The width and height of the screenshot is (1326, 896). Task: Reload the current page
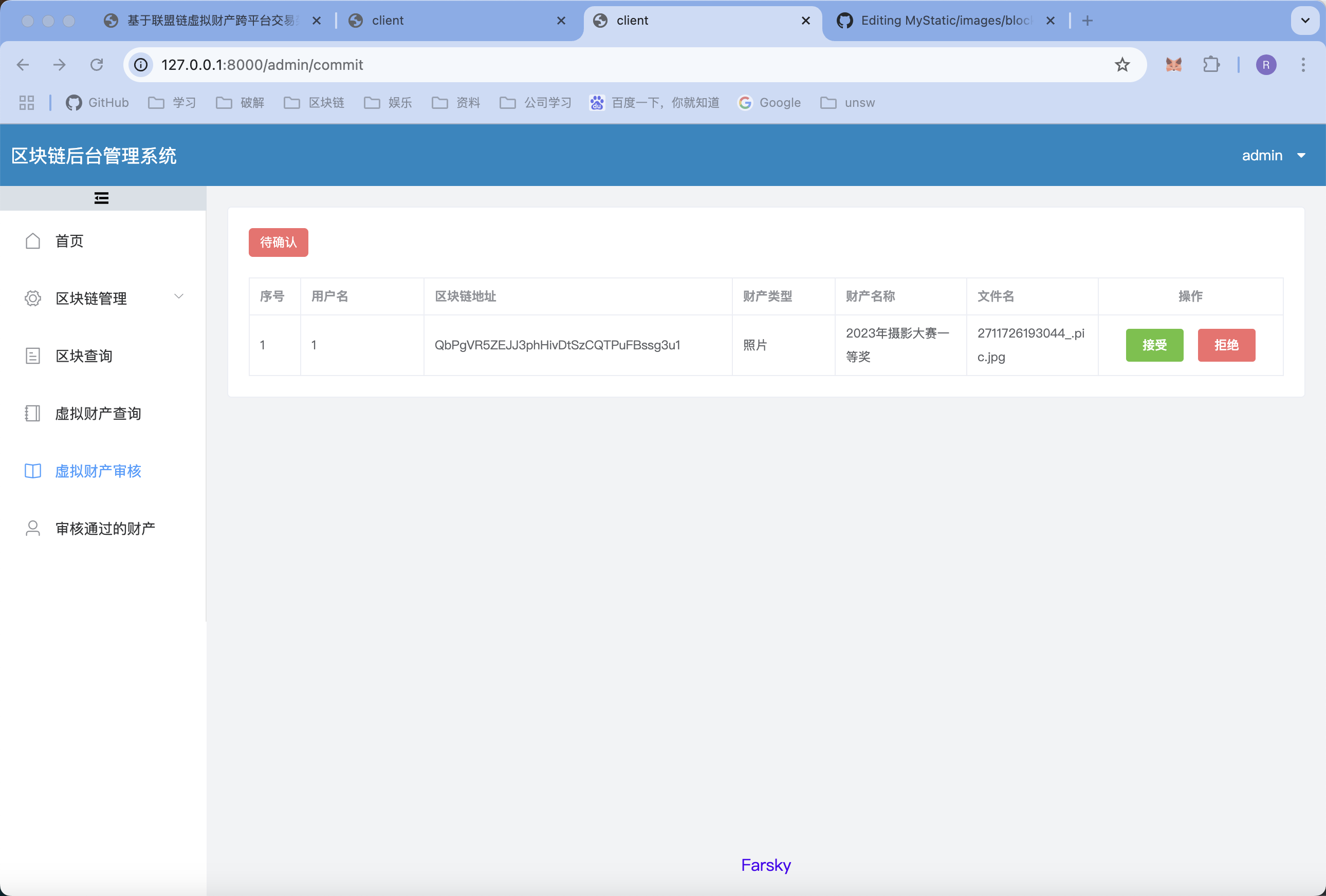click(97, 64)
